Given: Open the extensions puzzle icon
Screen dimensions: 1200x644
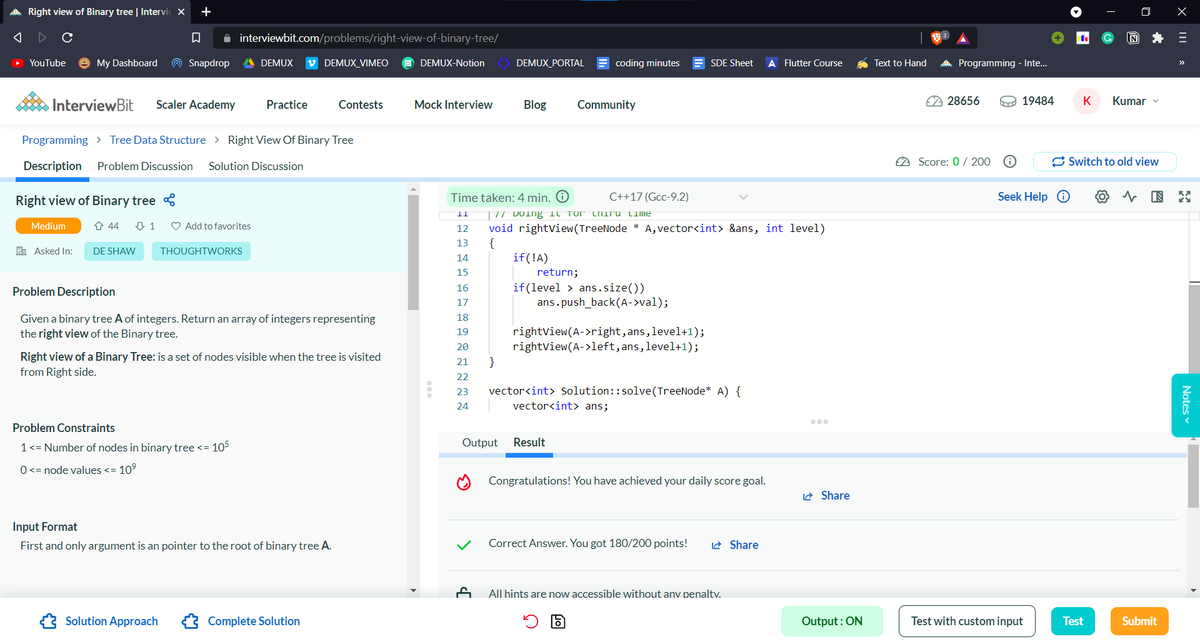Looking at the screenshot, I should pos(1157,37).
